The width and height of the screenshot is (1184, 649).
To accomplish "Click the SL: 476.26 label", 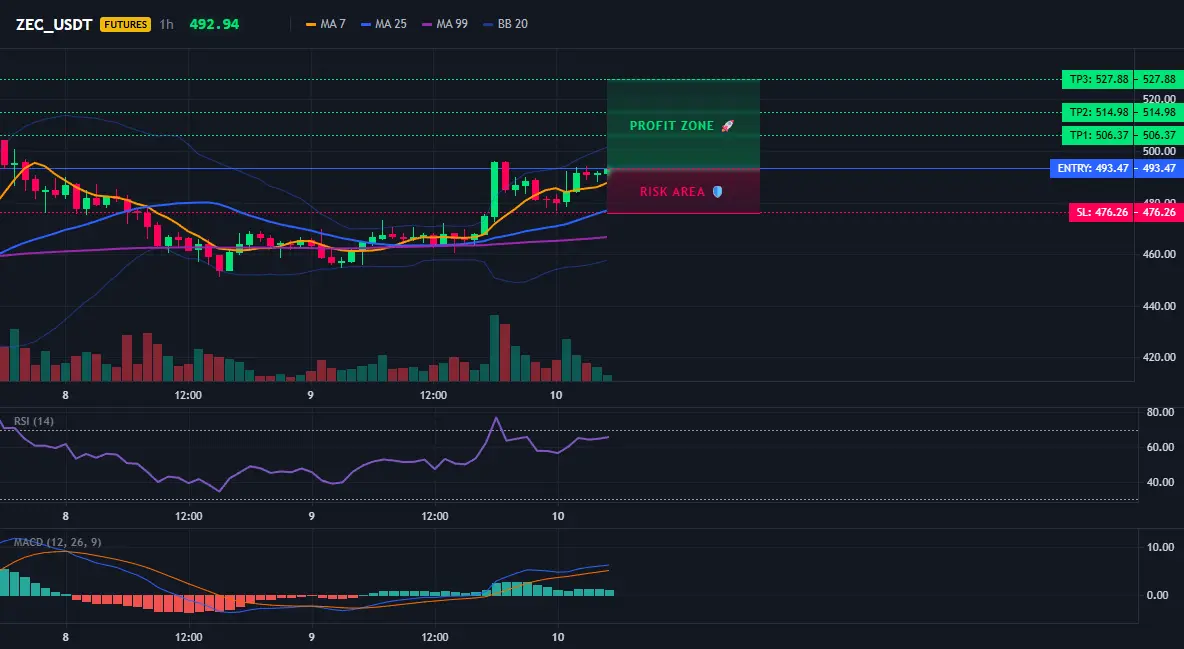I will (x=1101, y=212).
